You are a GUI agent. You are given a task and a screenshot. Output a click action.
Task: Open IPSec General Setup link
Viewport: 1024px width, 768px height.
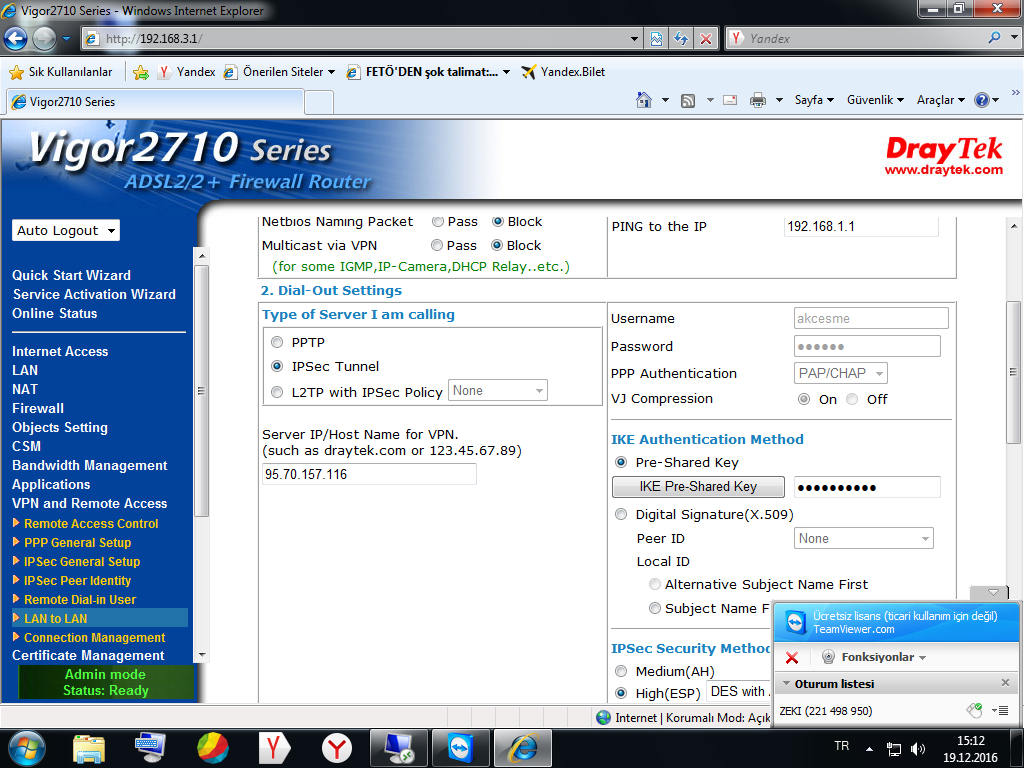82,562
